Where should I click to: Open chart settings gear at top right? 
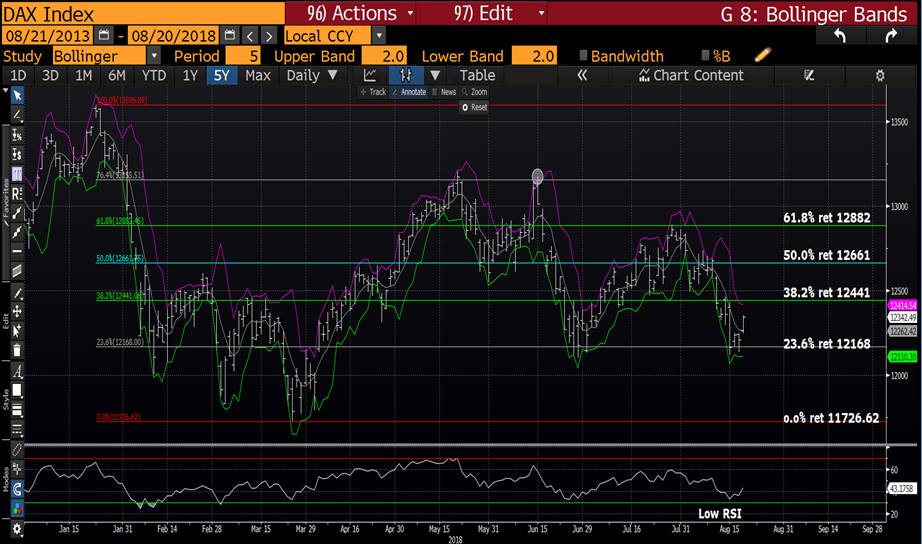(880, 75)
